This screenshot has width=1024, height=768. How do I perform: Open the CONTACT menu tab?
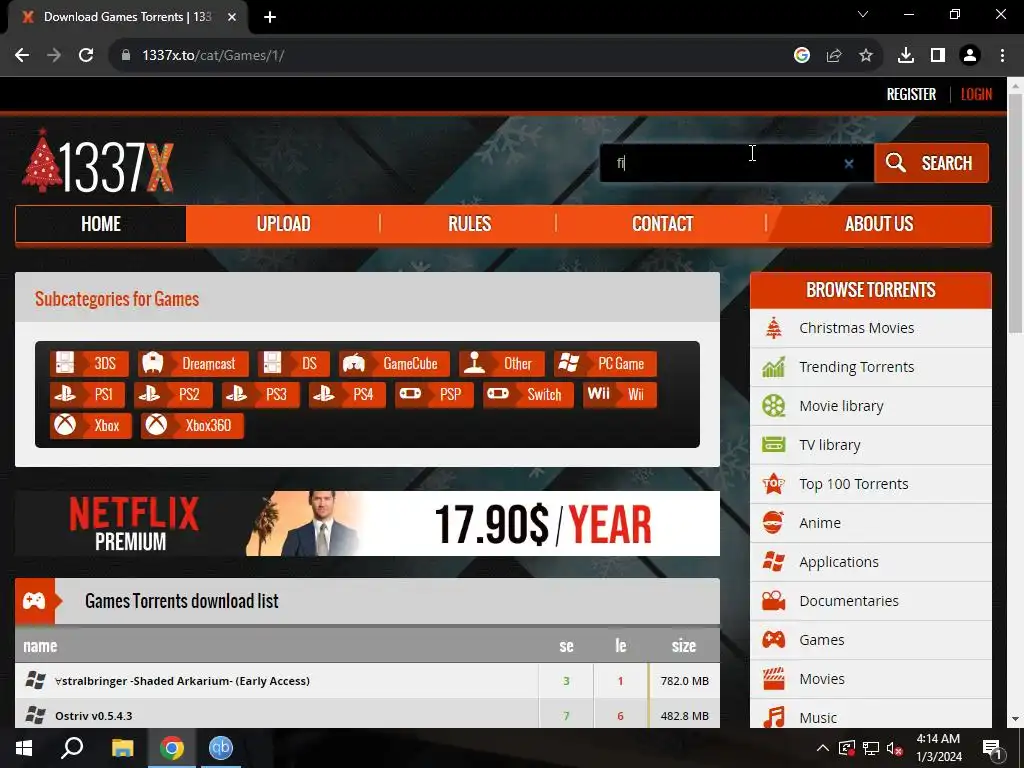click(662, 224)
